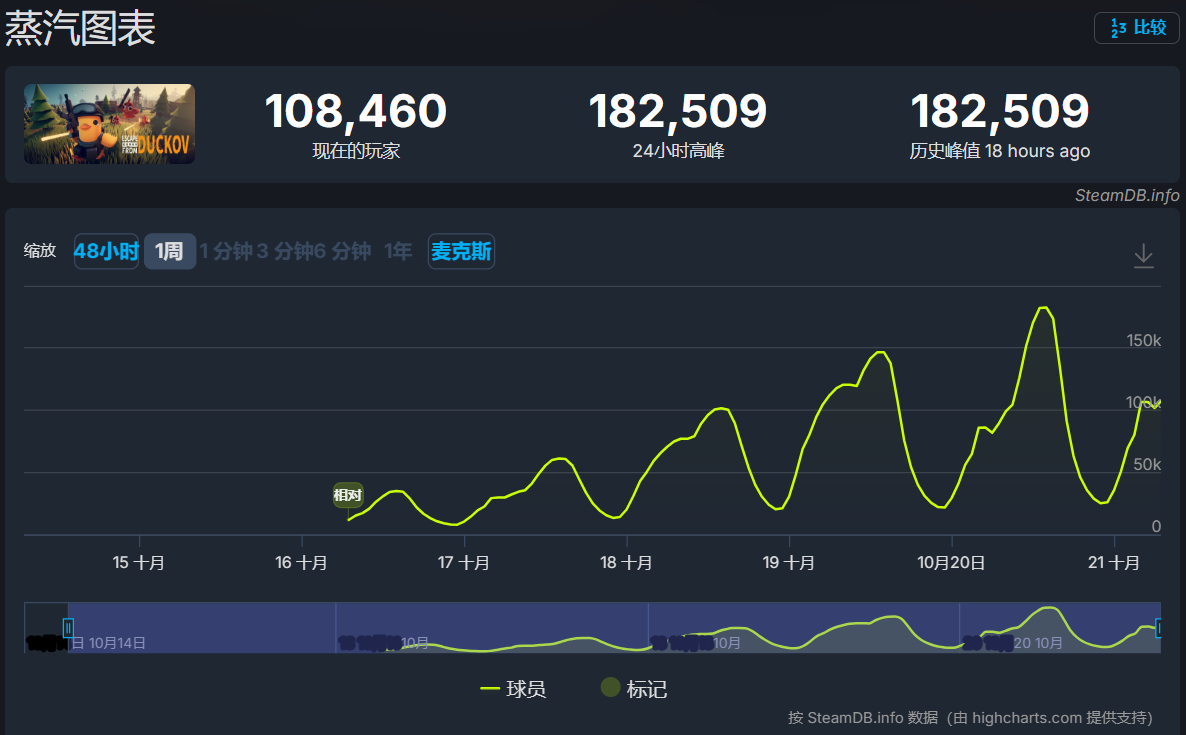
Task: Choose the 1年 zoom option
Action: click(x=398, y=251)
